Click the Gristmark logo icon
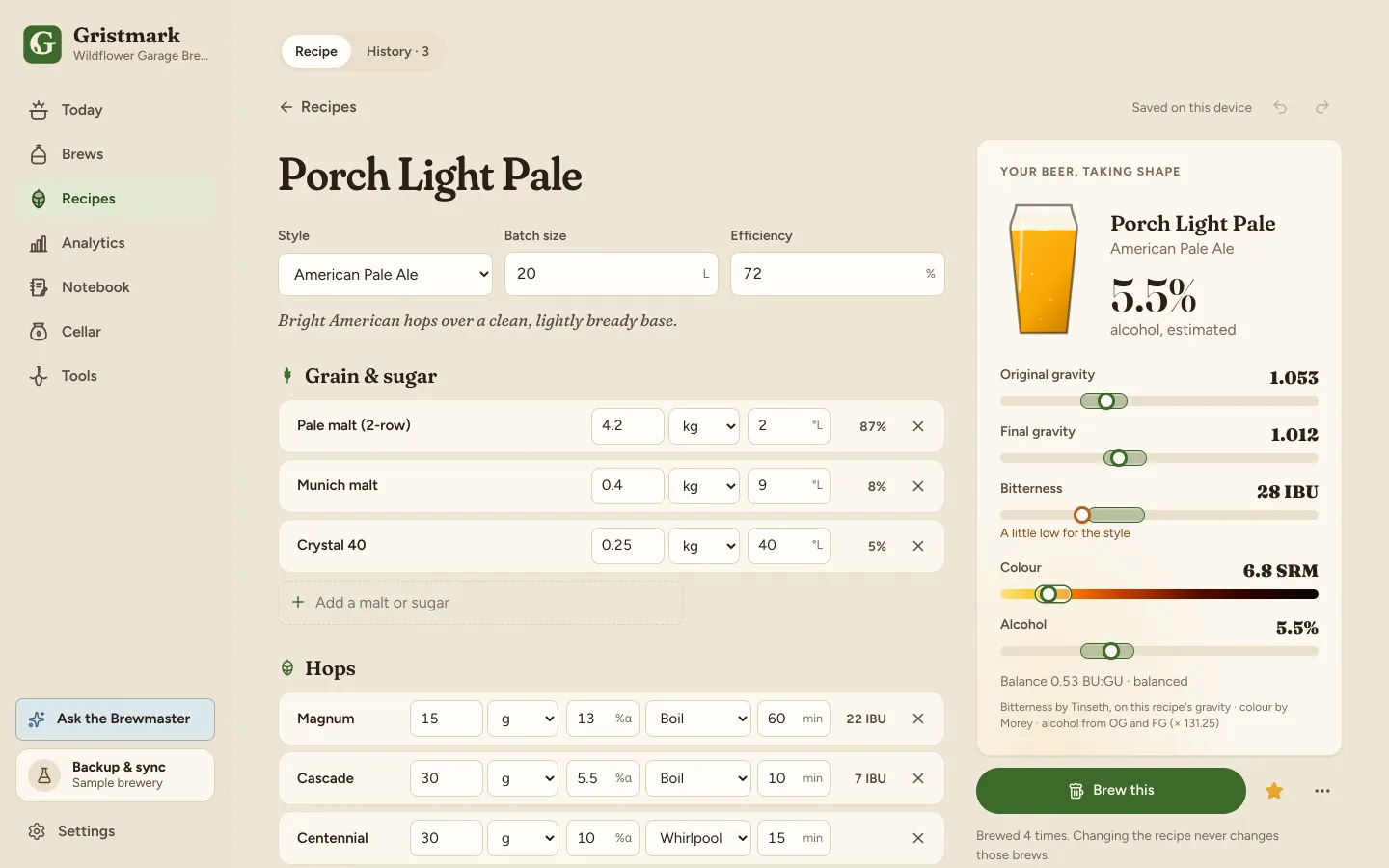The width and height of the screenshot is (1389, 868). pos(42,44)
